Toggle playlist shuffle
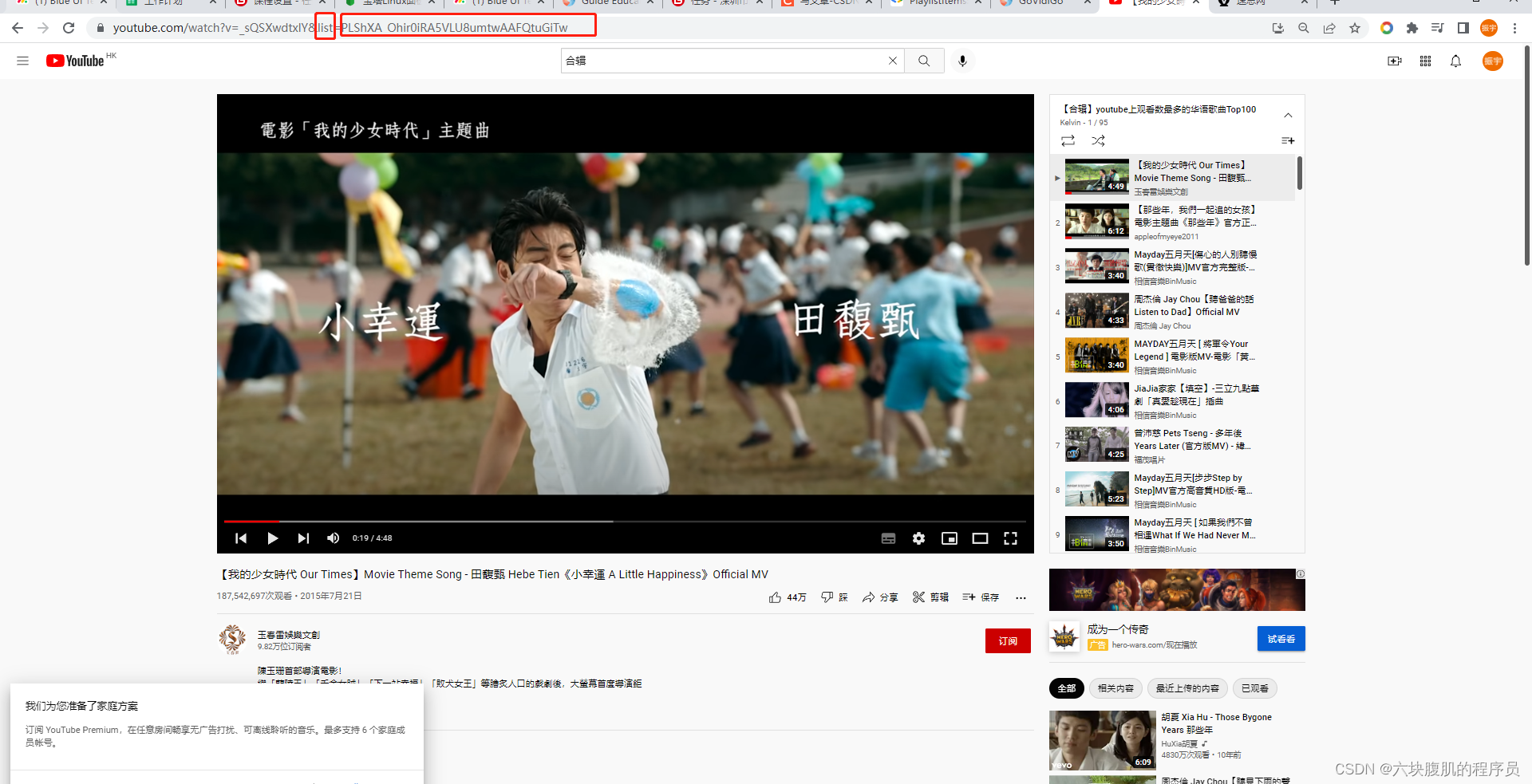 [1099, 140]
